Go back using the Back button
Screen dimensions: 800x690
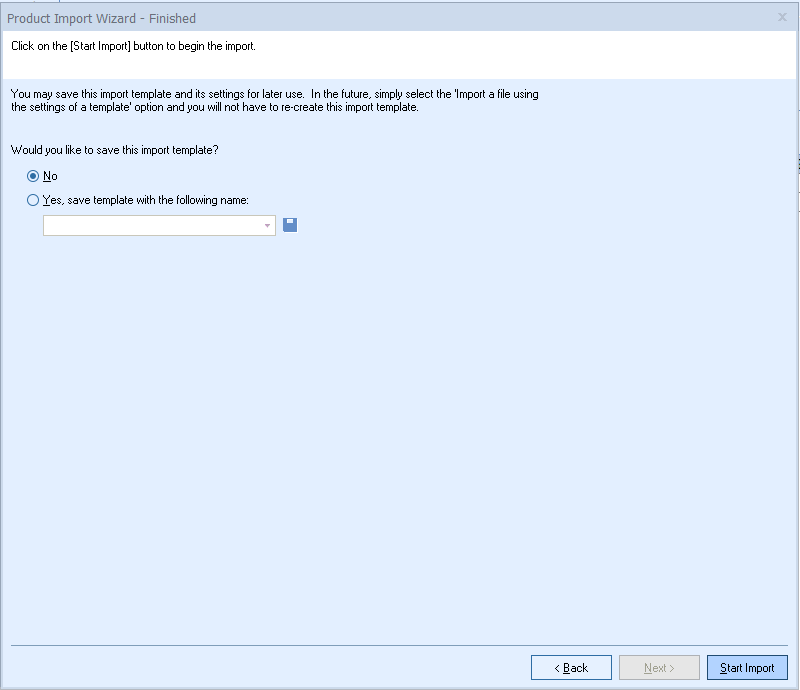(571, 668)
